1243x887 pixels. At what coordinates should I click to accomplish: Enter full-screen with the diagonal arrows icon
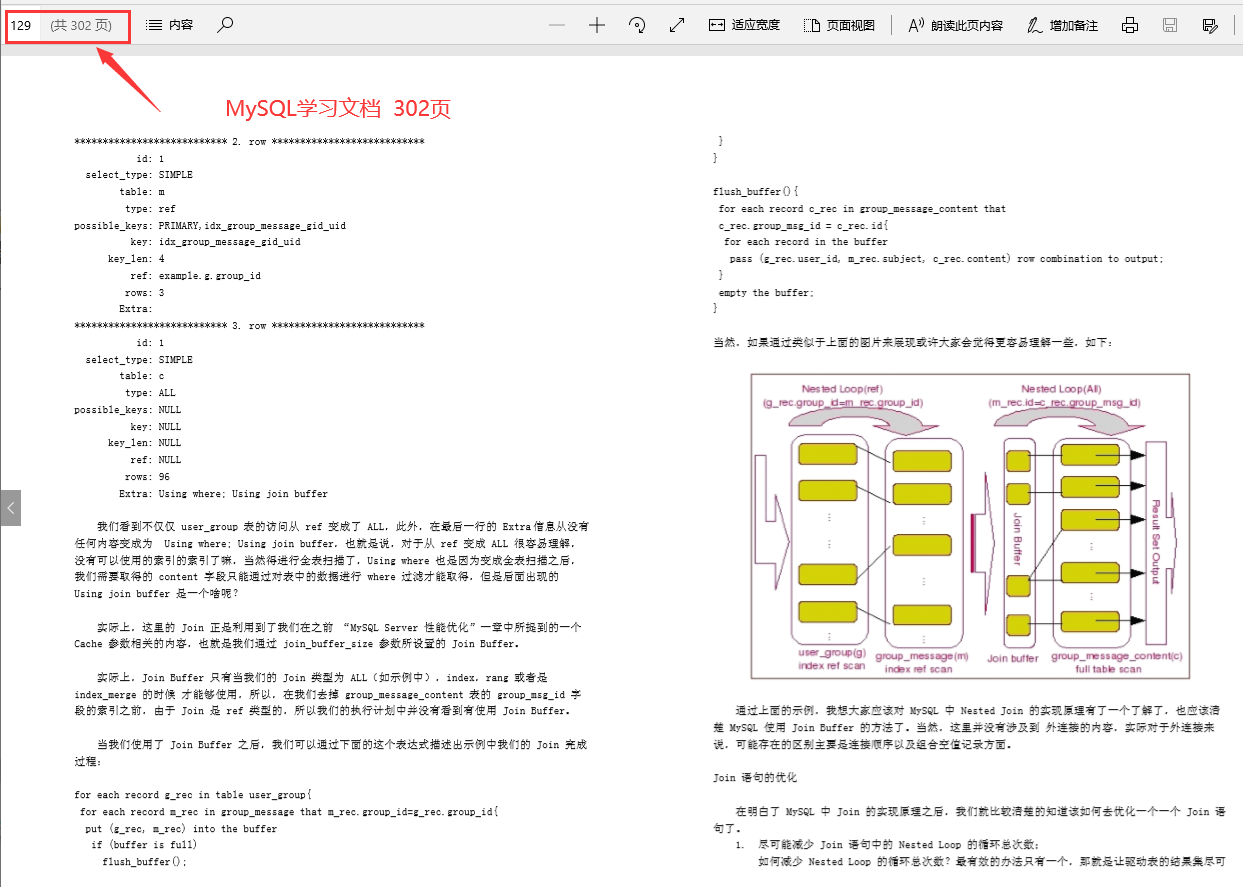click(x=677, y=26)
